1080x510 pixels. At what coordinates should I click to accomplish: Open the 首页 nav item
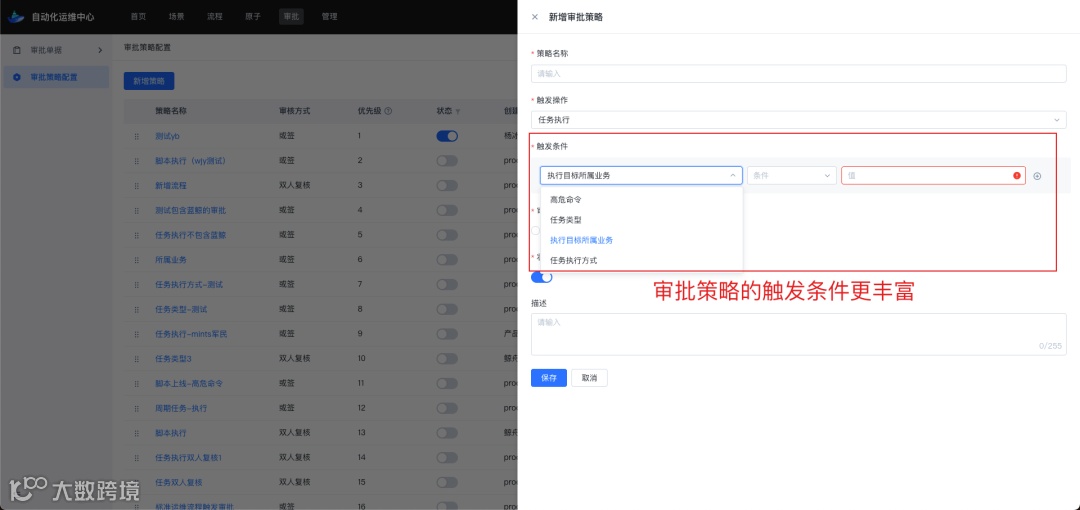138,17
